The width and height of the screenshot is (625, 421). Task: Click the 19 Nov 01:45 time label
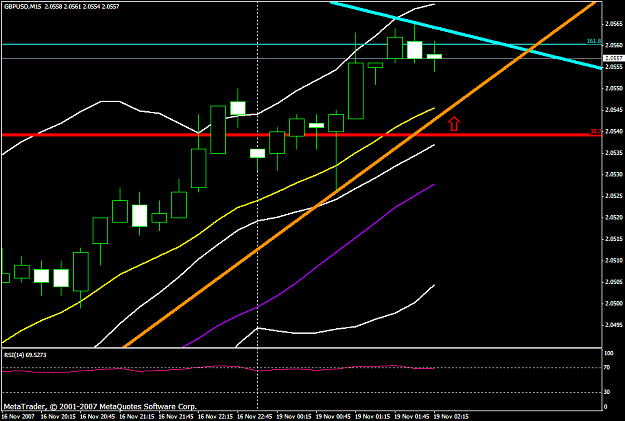point(412,417)
